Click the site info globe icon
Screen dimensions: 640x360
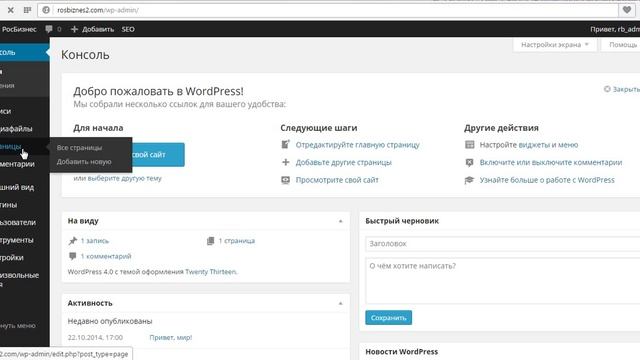click(46, 10)
